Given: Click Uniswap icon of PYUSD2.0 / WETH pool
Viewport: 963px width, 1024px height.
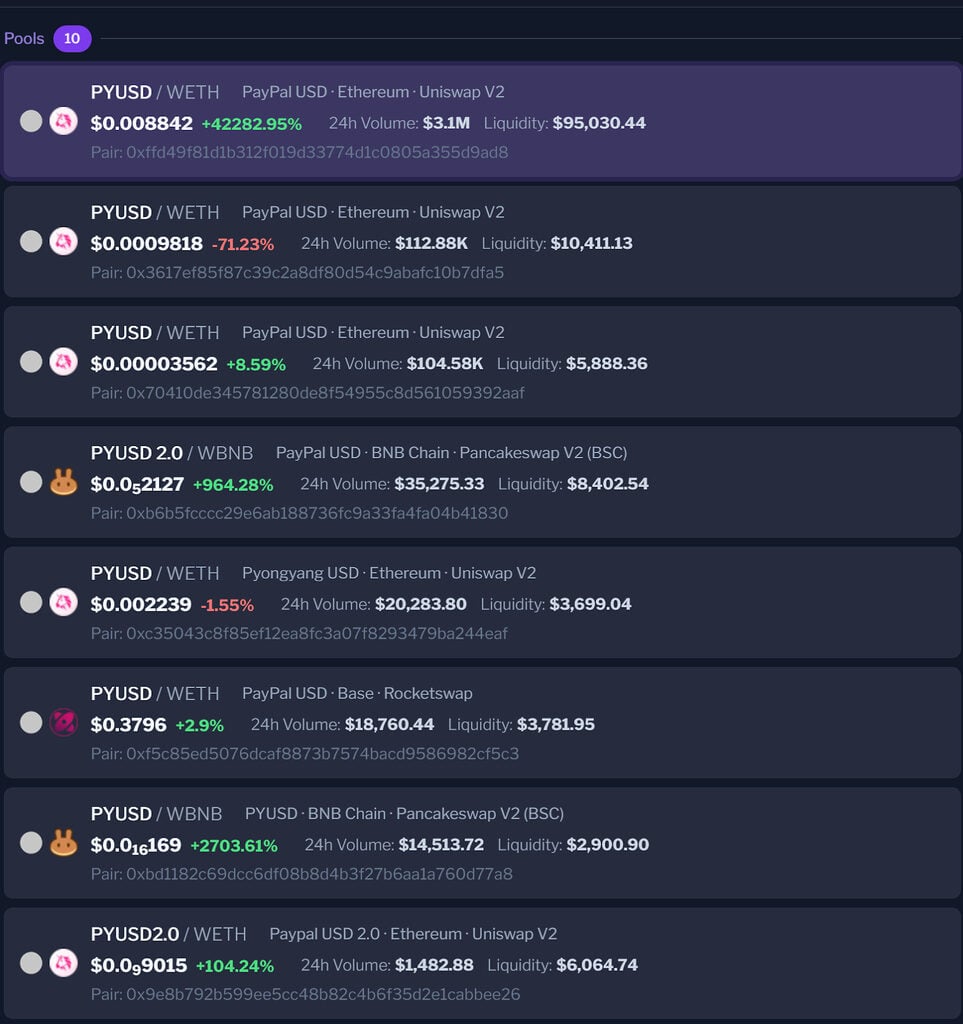Looking at the screenshot, I should (63, 963).
